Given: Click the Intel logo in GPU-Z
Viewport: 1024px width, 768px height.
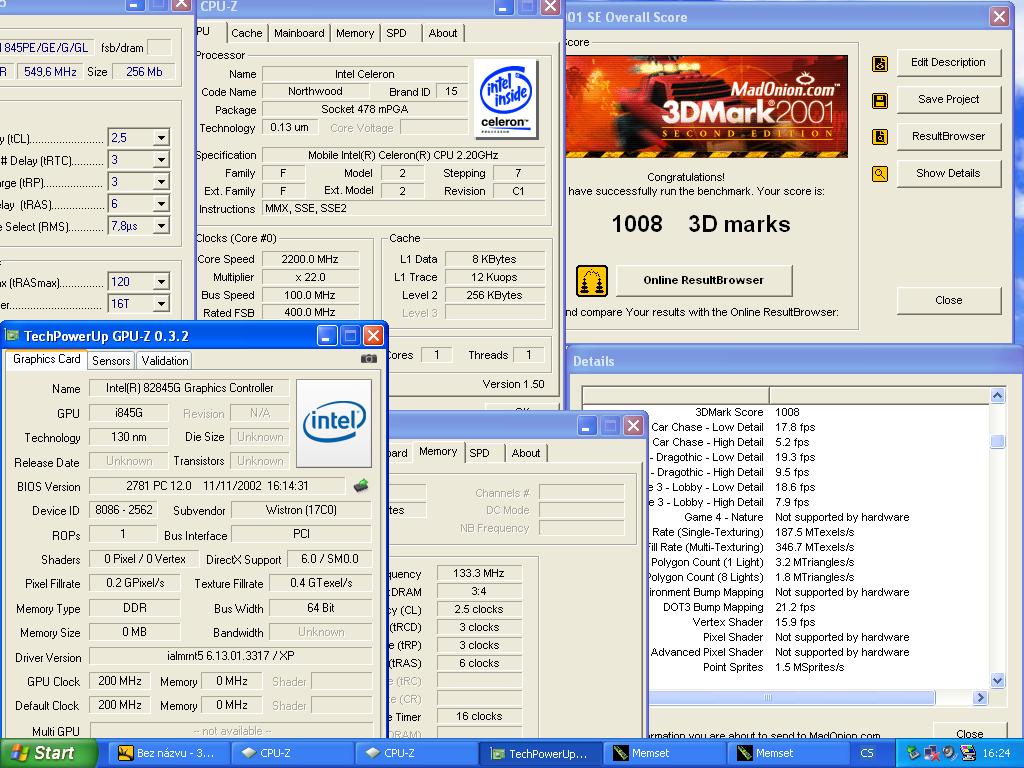Looking at the screenshot, I should (x=334, y=423).
